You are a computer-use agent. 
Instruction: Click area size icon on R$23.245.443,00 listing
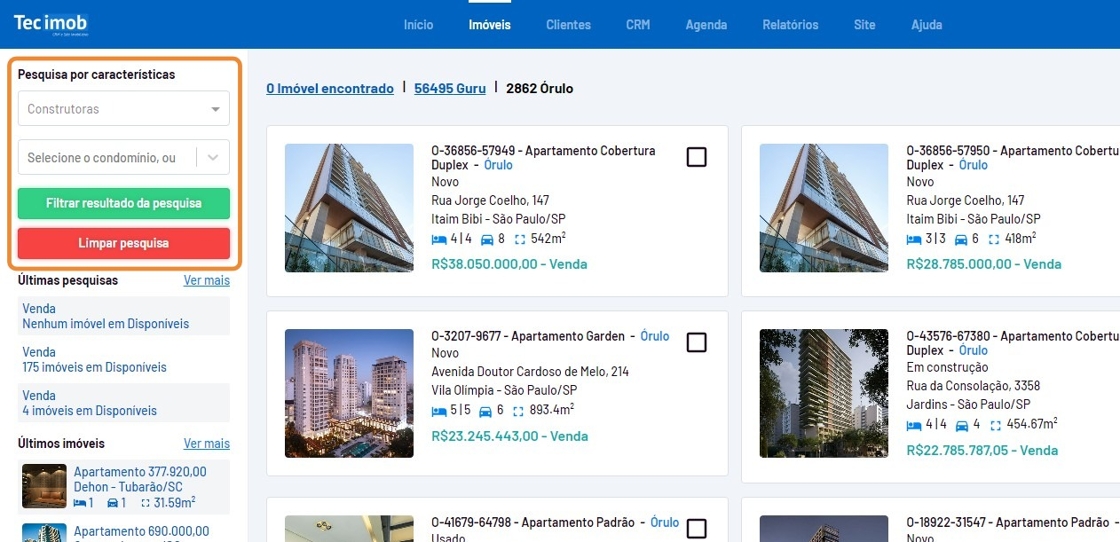[x=518, y=411]
